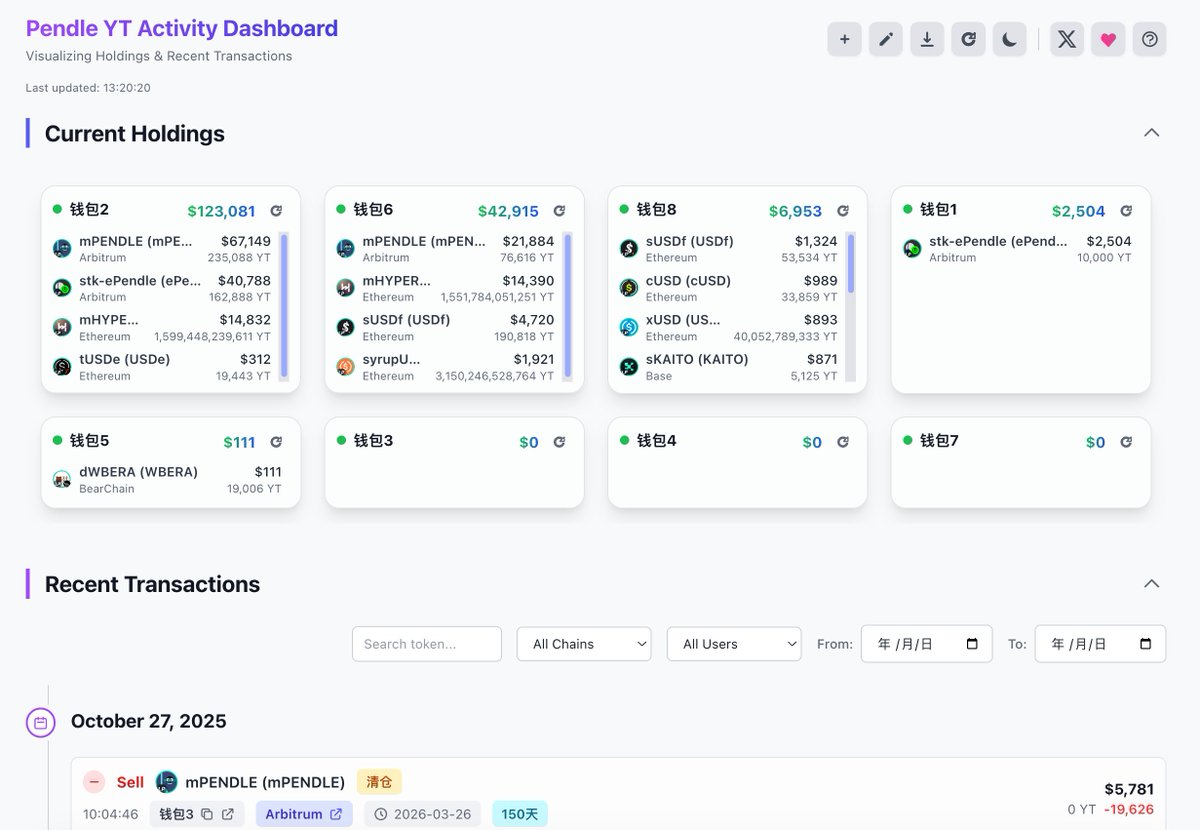Open the help question mark icon
The width and height of the screenshot is (1200, 830).
click(1149, 40)
